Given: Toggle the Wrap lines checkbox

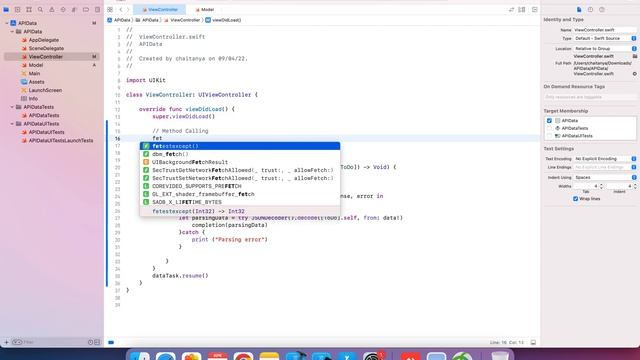Looking at the screenshot, I should pyautogui.click(x=576, y=199).
